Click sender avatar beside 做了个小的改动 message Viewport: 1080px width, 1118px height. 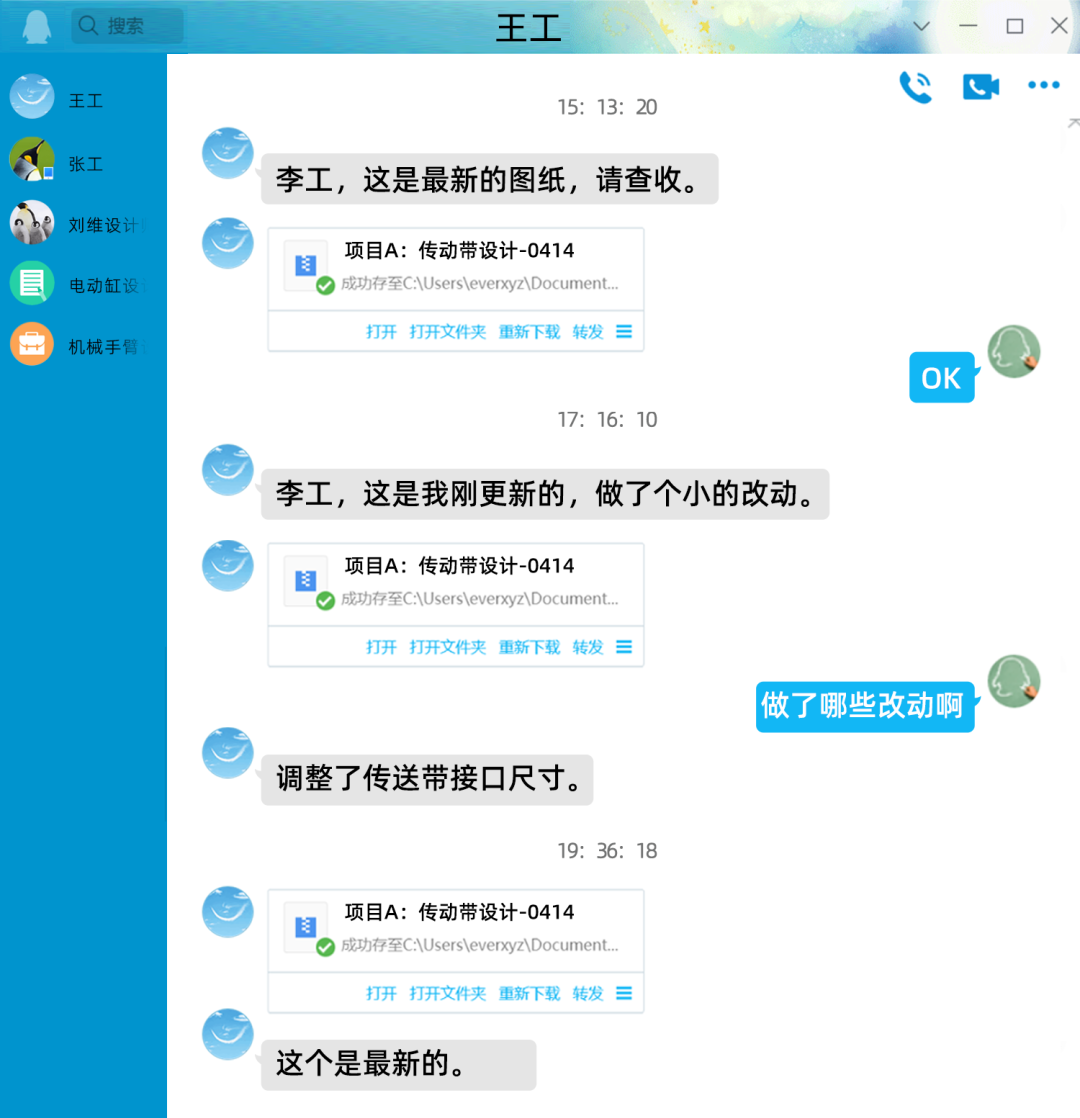[227, 470]
